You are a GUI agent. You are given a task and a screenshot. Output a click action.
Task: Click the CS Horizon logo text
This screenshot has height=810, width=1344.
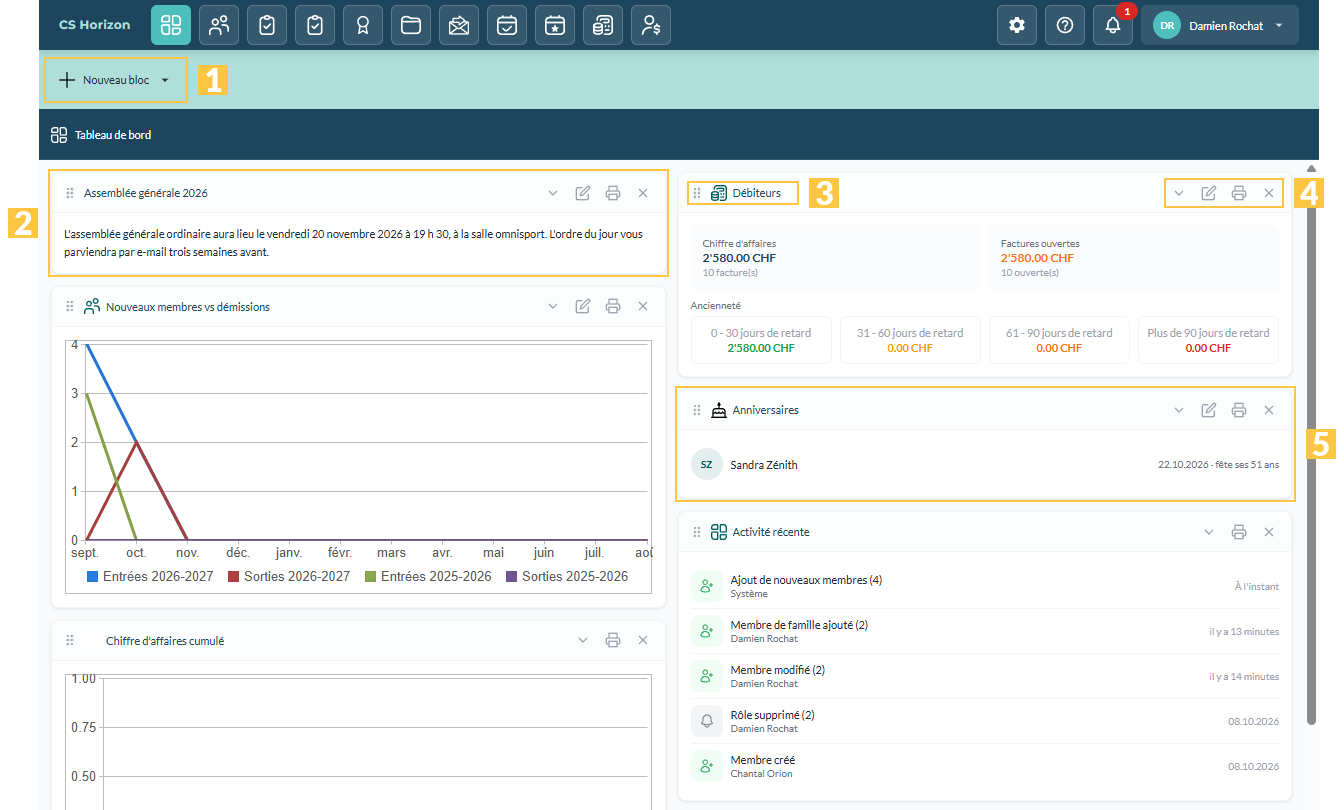95,25
